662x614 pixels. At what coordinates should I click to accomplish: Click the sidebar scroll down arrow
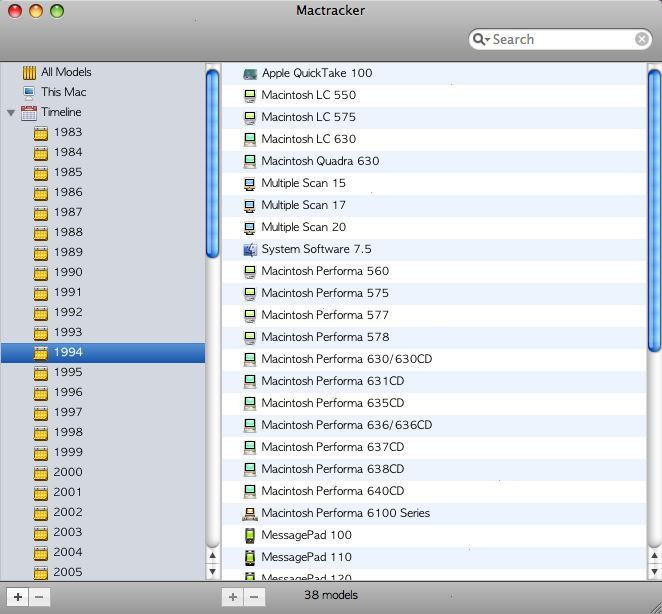coord(212,572)
